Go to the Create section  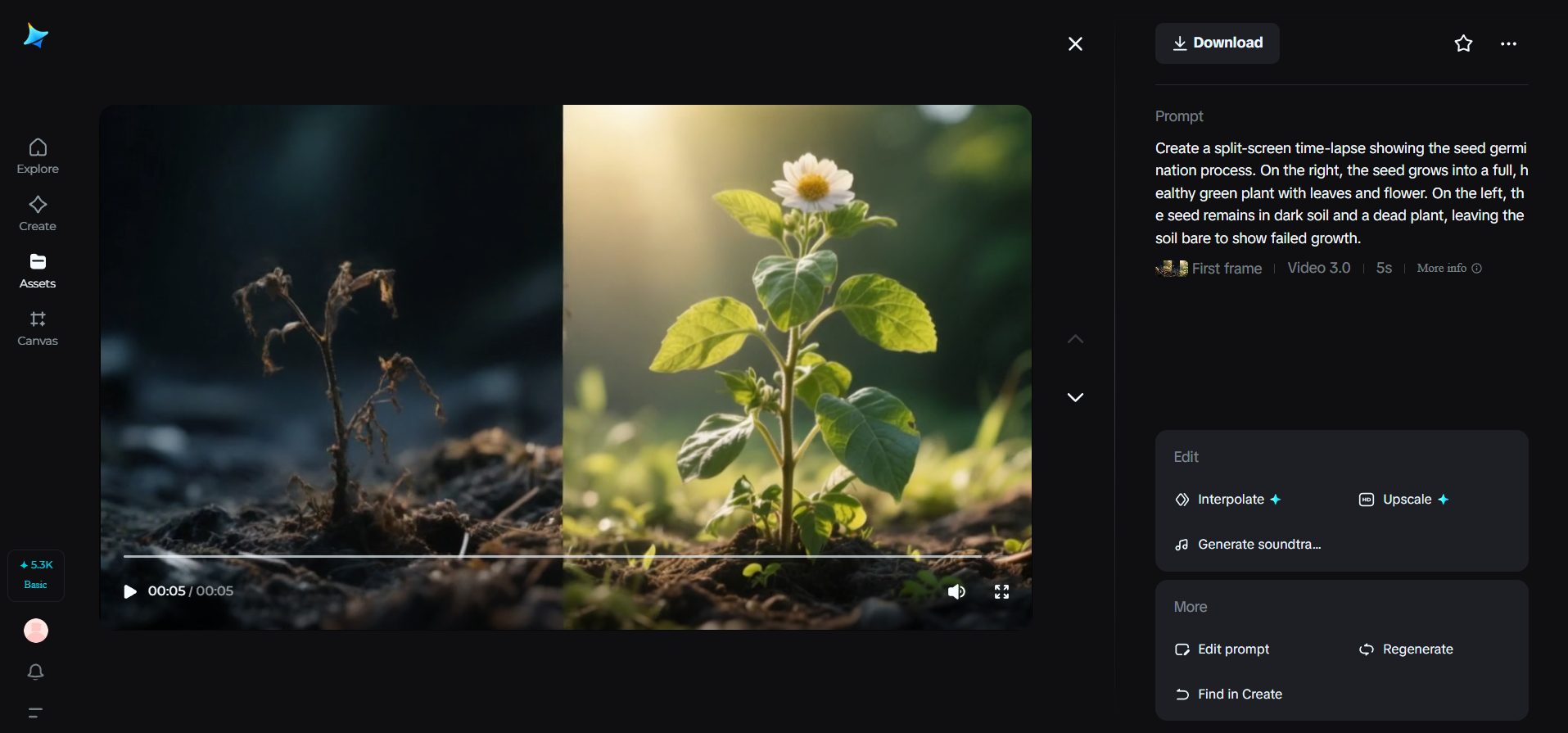[x=38, y=213]
